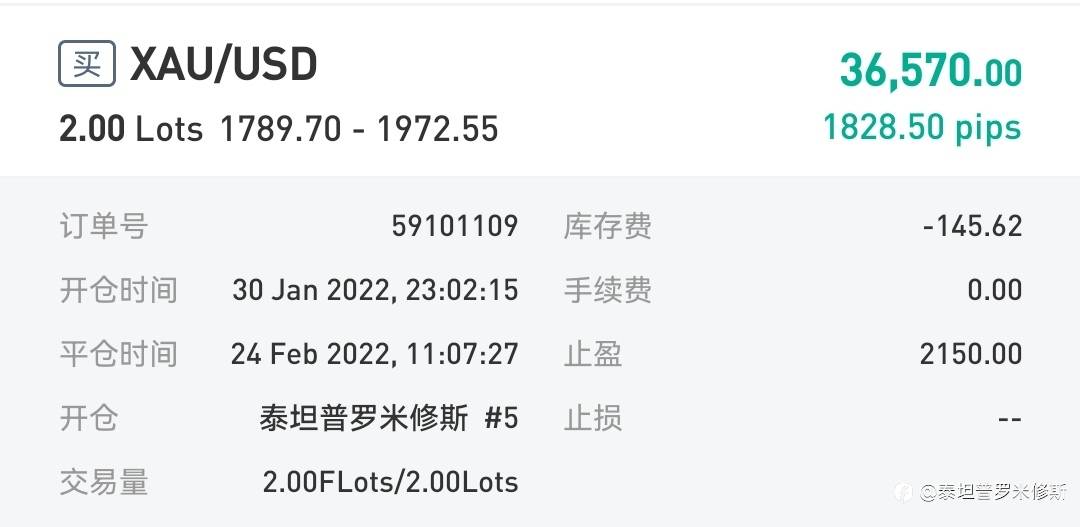The height and width of the screenshot is (527, 1080).
Task: Select the 订单号 label
Action: click(x=103, y=226)
